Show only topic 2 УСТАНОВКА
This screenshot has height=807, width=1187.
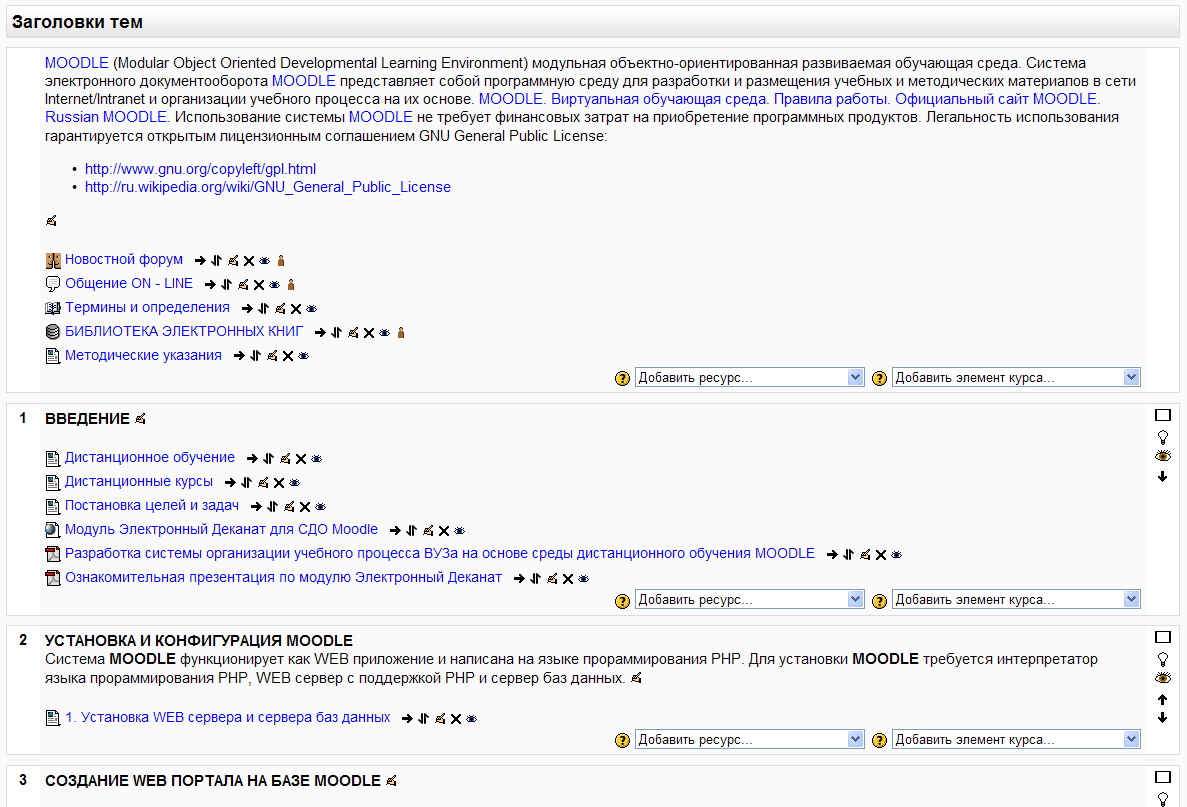[1163, 637]
